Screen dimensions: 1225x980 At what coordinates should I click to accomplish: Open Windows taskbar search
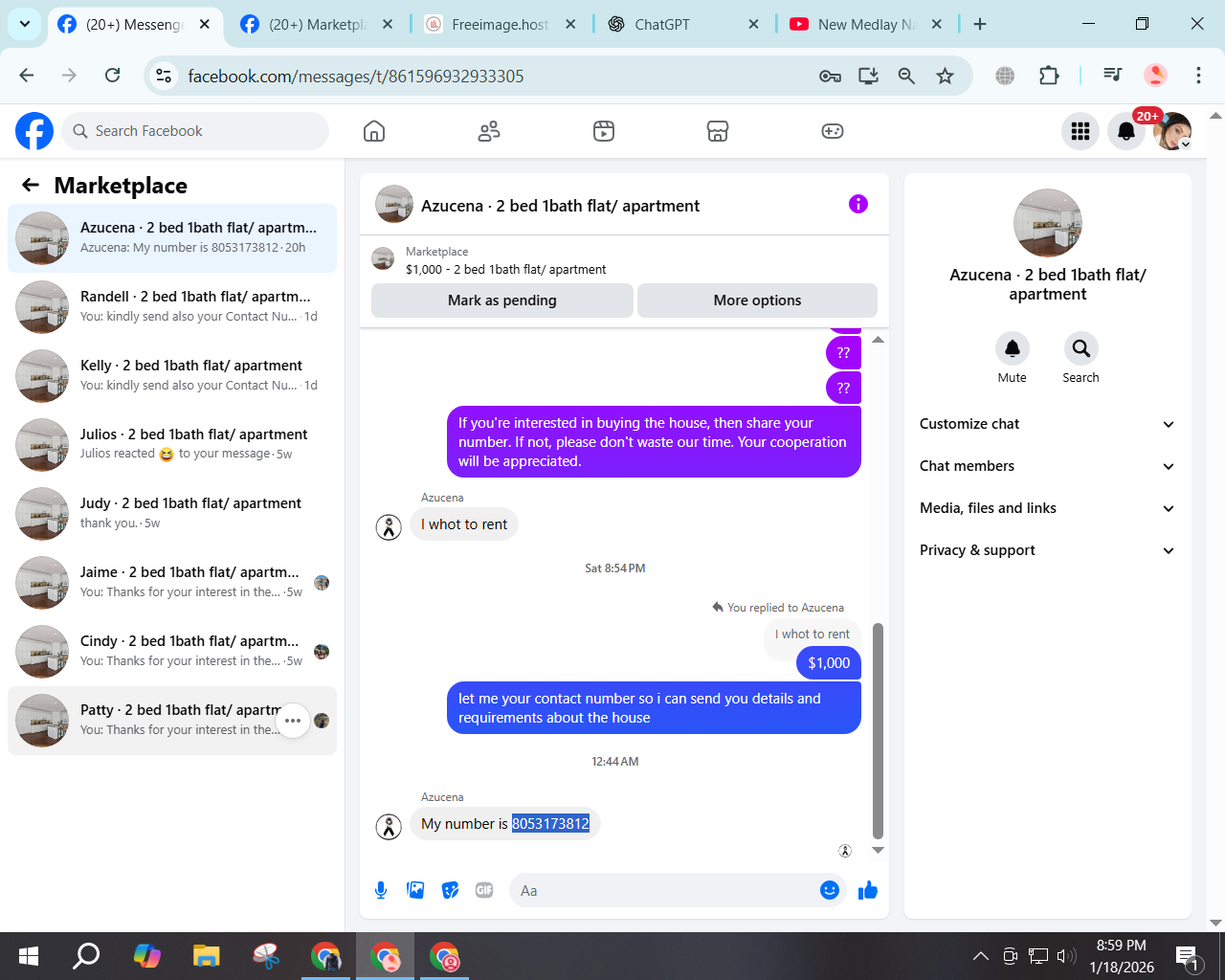coord(87,955)
